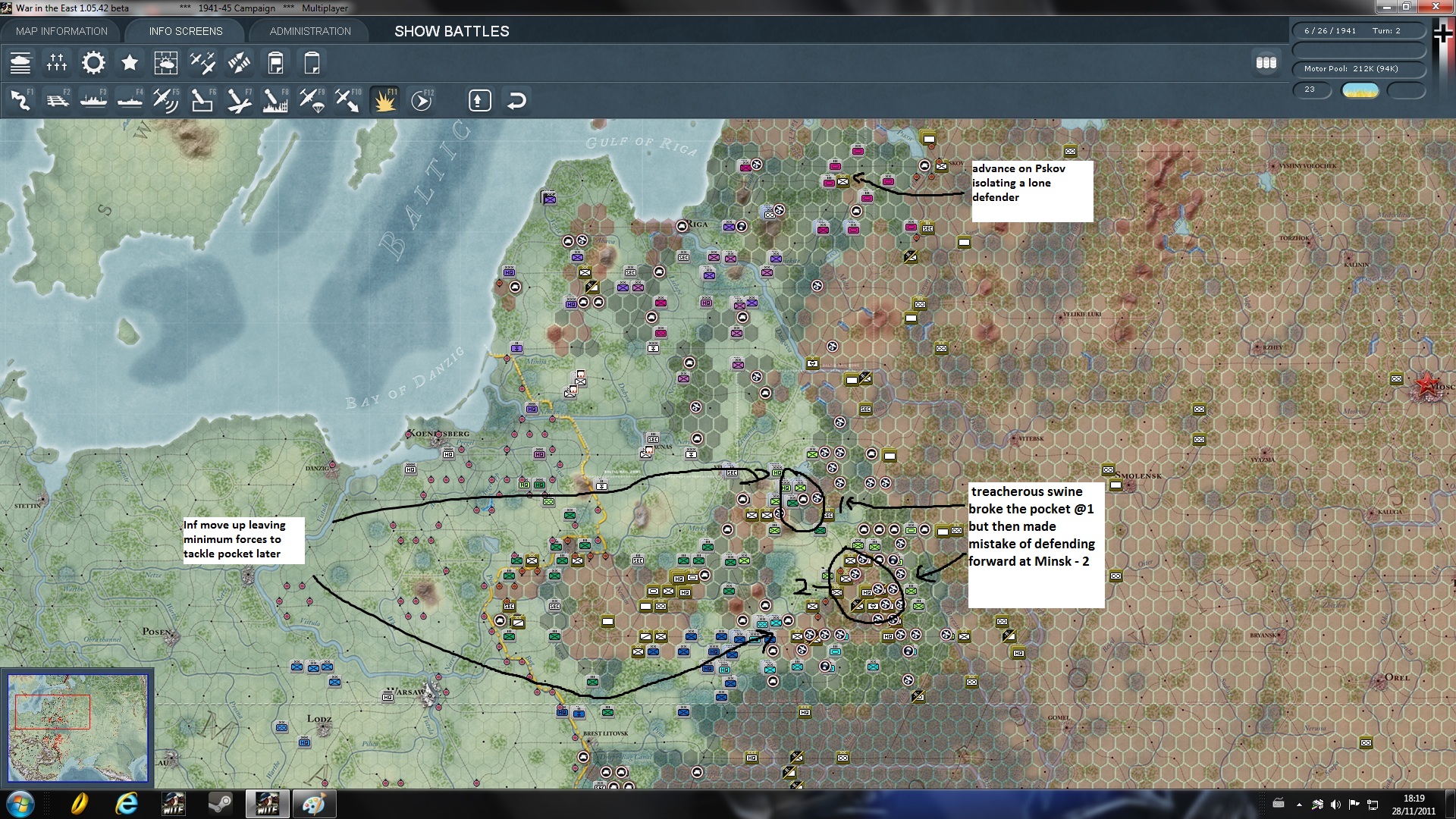Click the minimap overview thumbnail
This screenshot has width=1456, height=819.
78,728
